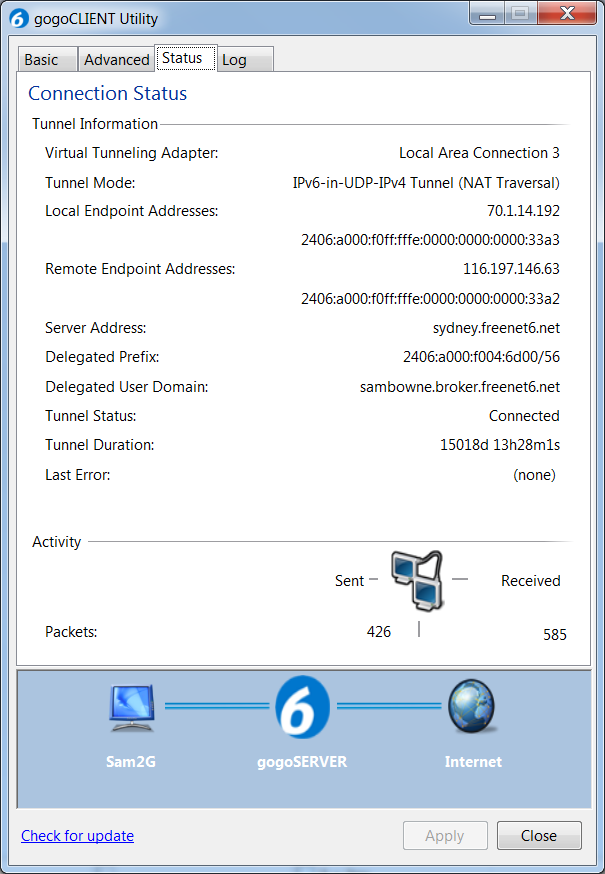Click the (none) last error value
Image resolution: width=605 pixels, height=874 pixels.
[534, 475]
